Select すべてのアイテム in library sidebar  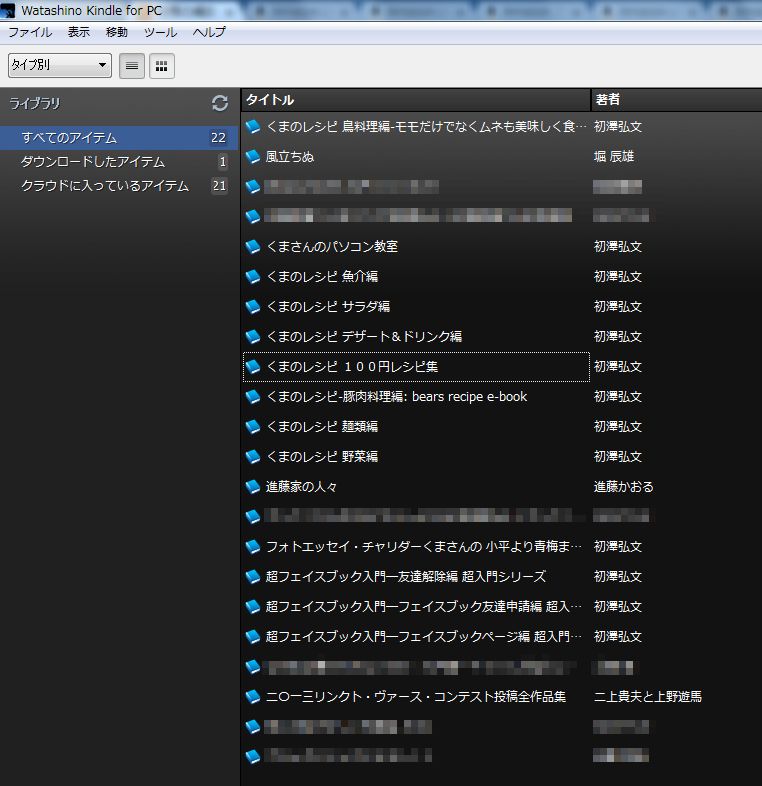pos(119,137)
